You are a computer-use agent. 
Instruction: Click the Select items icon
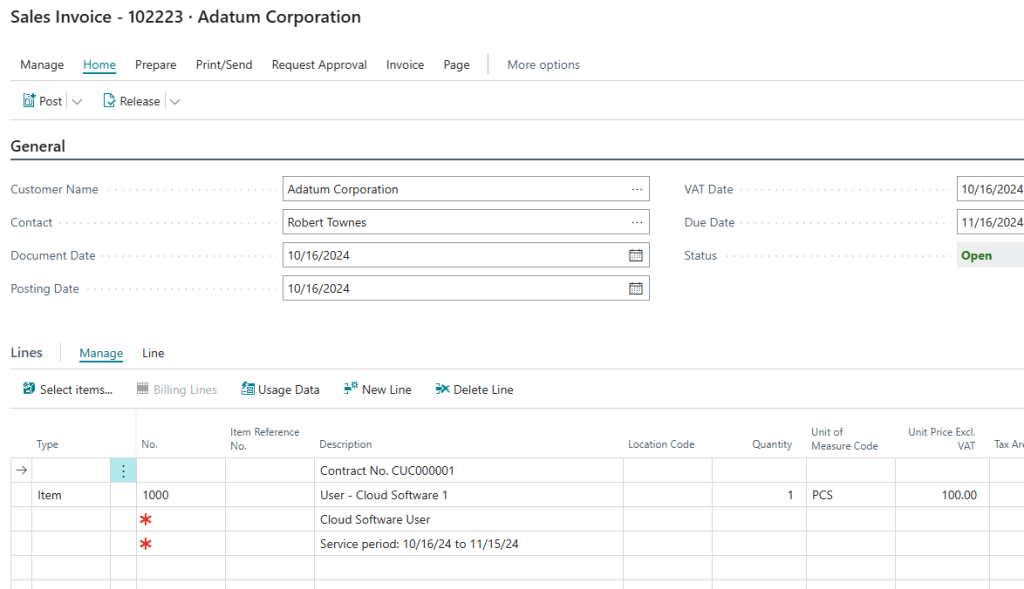29,389
